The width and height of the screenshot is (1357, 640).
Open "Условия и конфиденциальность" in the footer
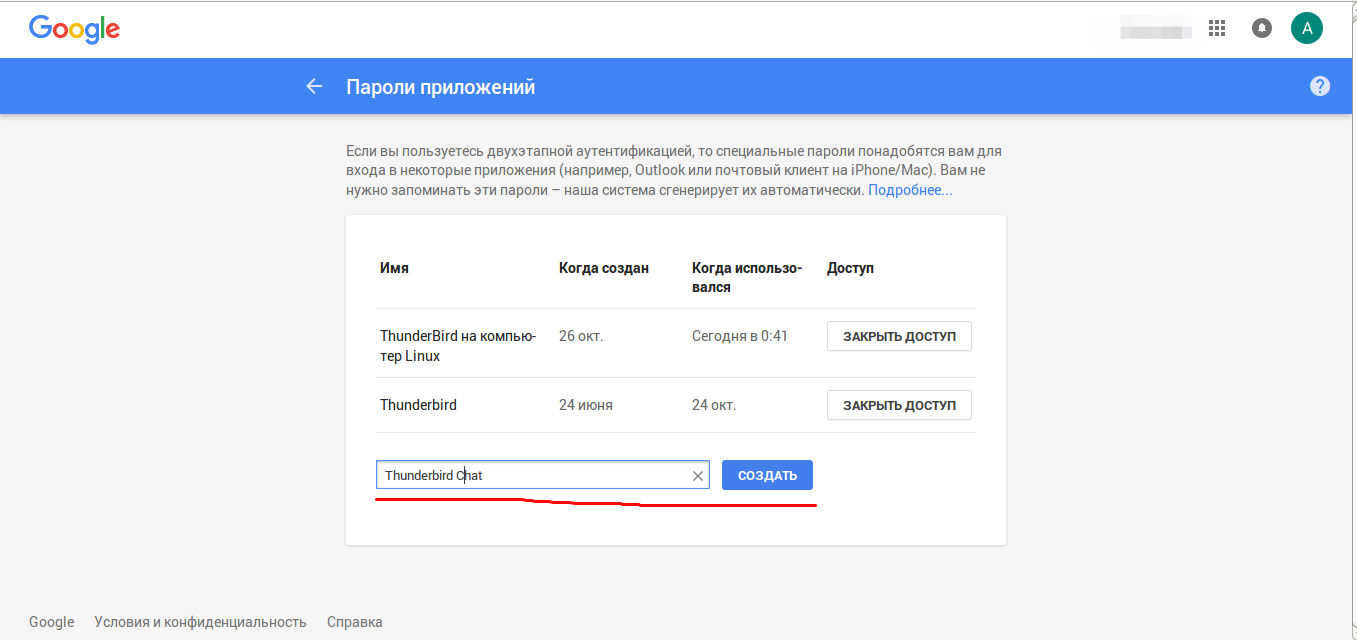tap(200, 622)
